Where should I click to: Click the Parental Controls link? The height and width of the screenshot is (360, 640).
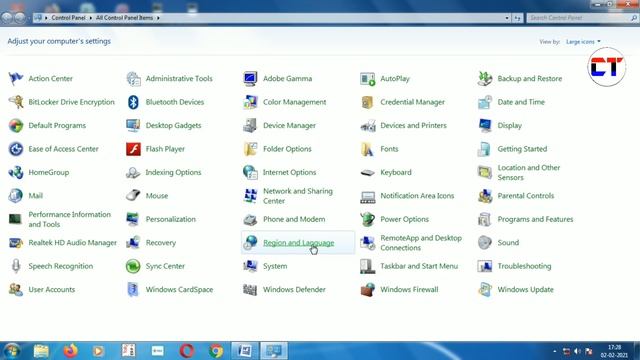[526, 196]
